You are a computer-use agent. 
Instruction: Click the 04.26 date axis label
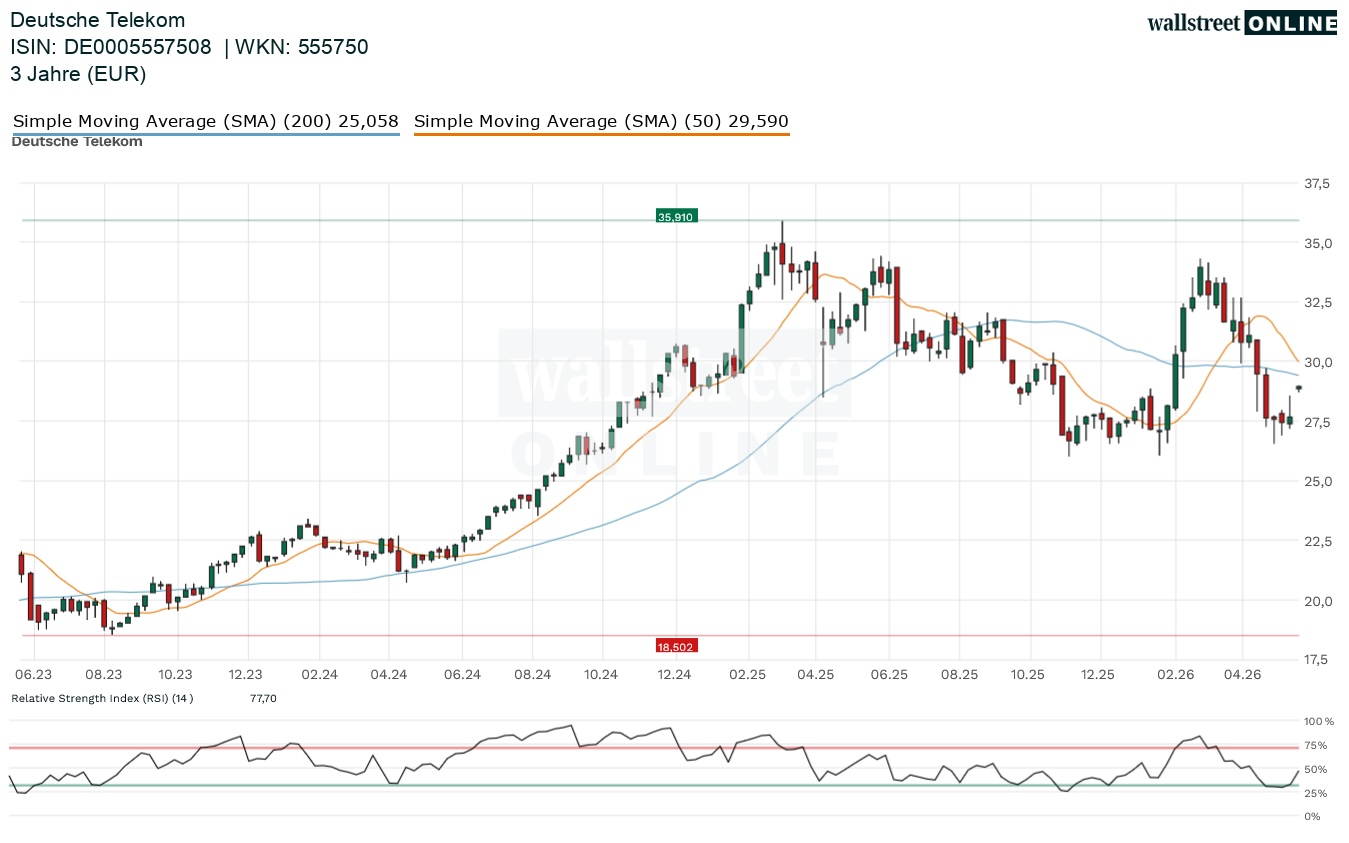click(x=1243, y=675)
